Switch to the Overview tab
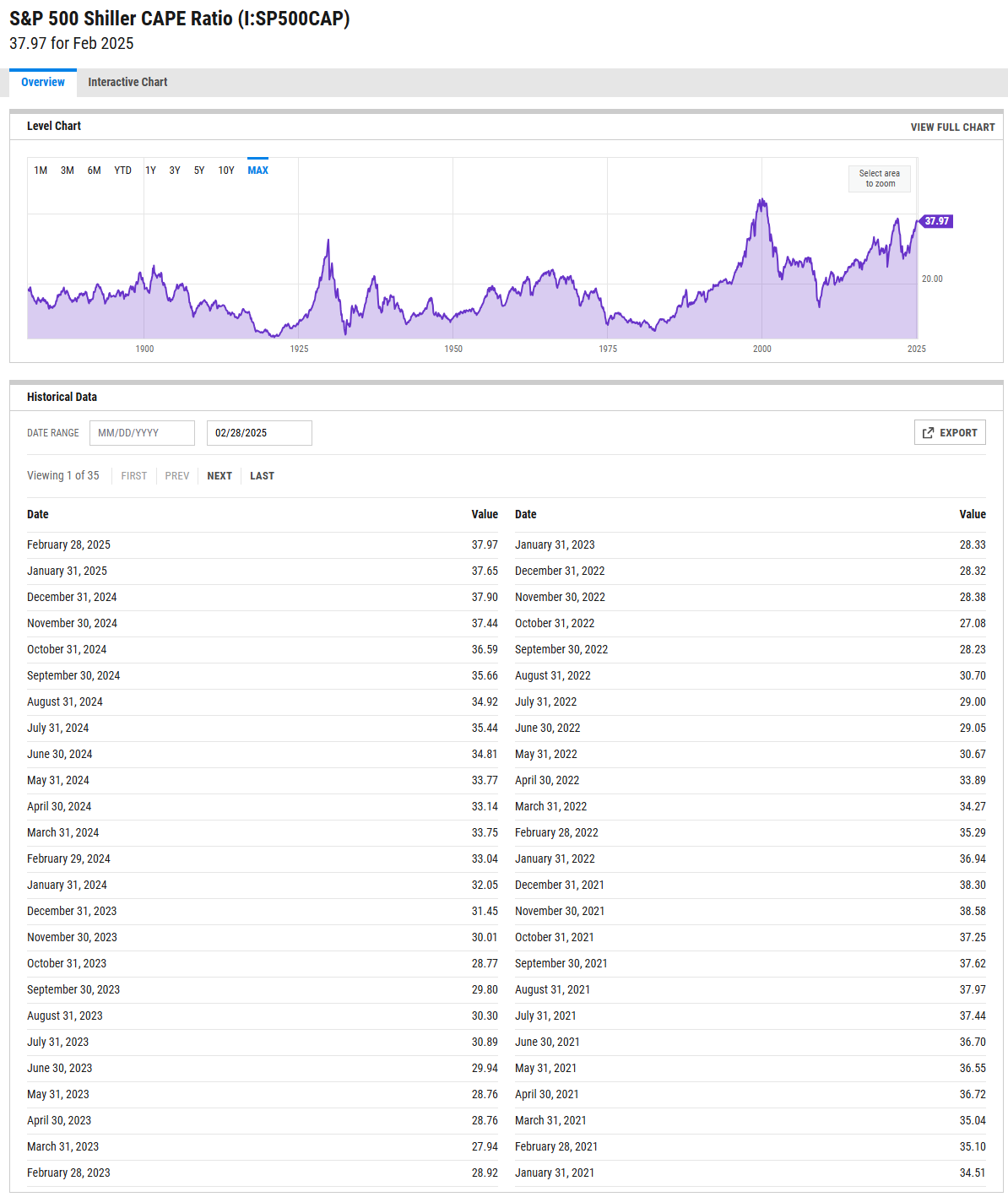The height and width of the screenshot is (1197, 1008). [x=43, y=82]
